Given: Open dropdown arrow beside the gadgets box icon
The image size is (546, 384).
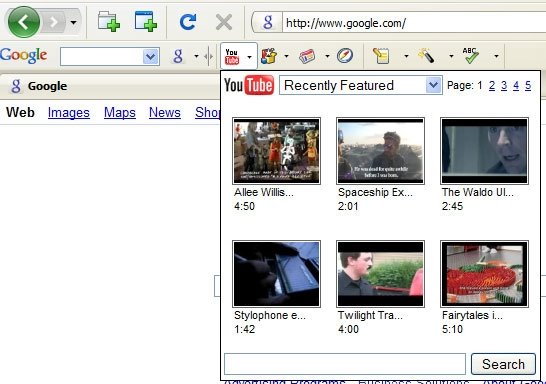Looking at the screenshot, I should point(286,56).
